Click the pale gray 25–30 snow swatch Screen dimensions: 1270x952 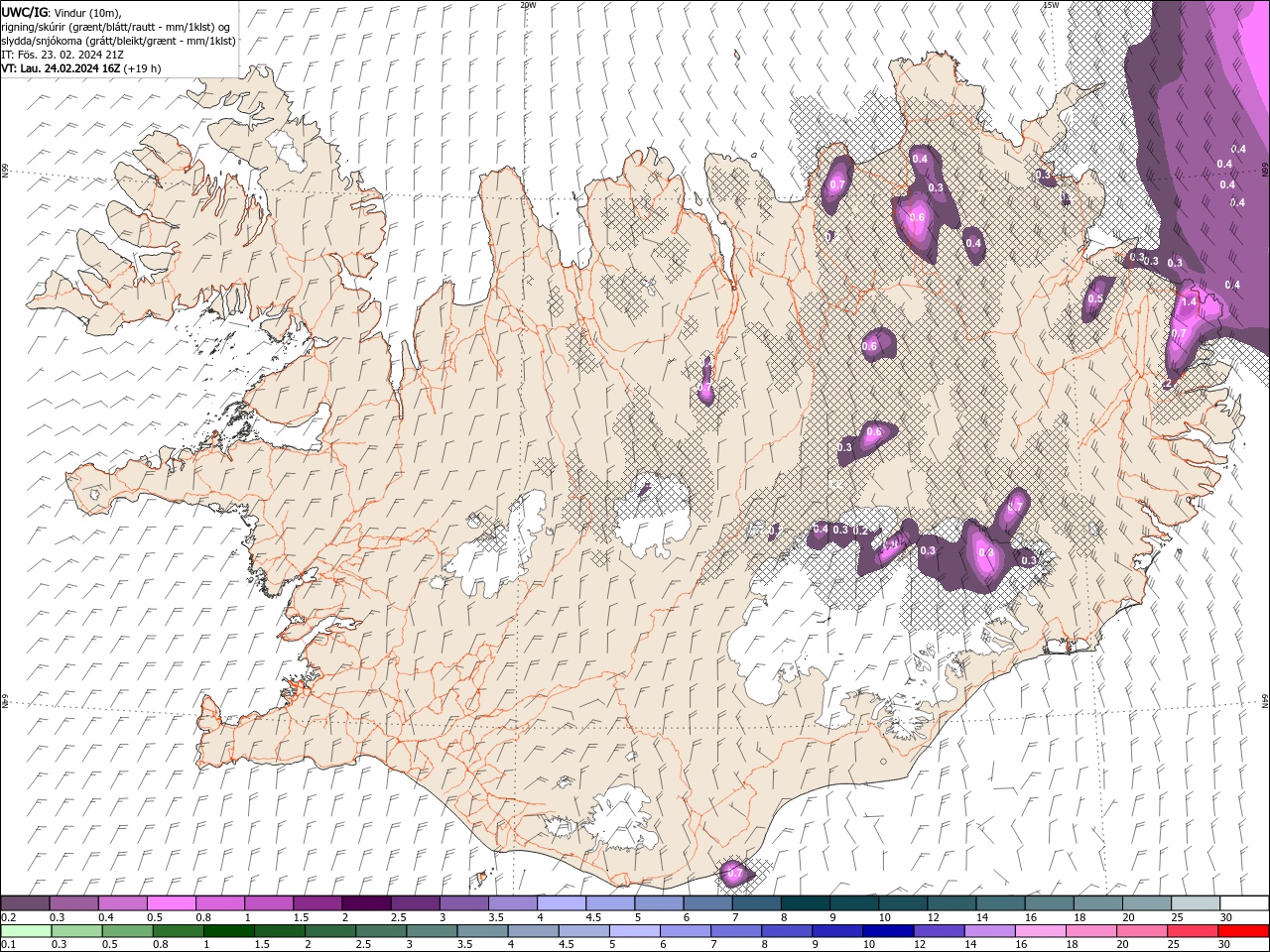click(x=1194, y=903)
